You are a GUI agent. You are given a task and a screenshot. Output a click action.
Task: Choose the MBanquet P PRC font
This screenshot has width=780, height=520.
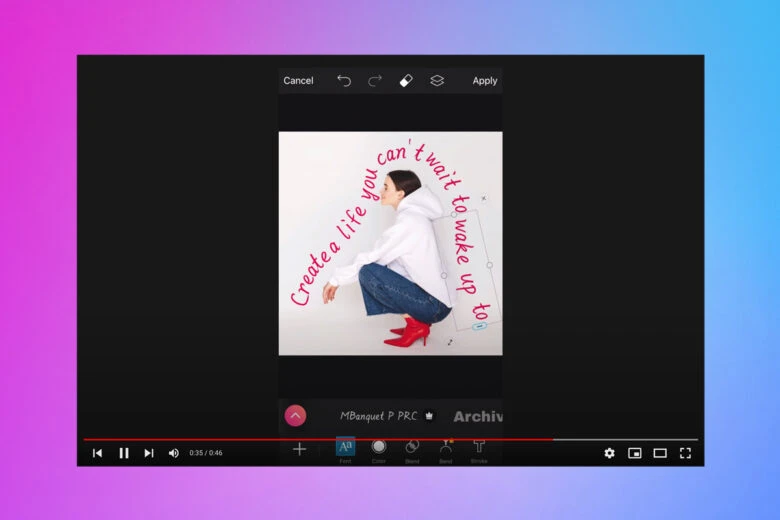click(x=379, y=416)
